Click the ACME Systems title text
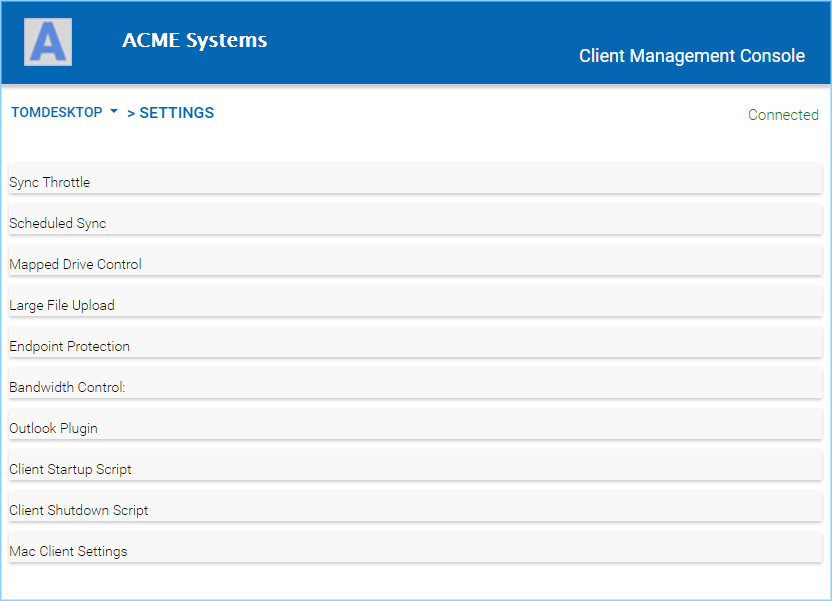The width and height of the screenshot is (832, 601). pos(195,40)
